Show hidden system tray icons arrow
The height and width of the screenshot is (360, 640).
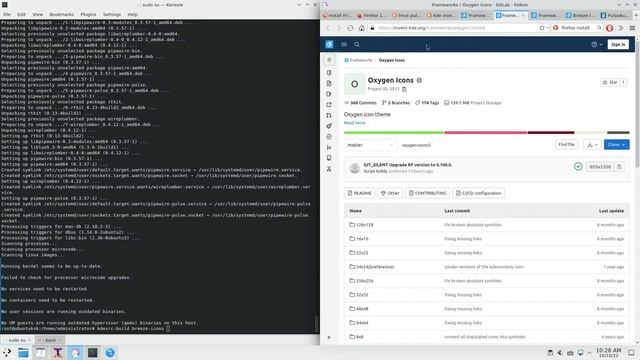(x=589, y=353)
